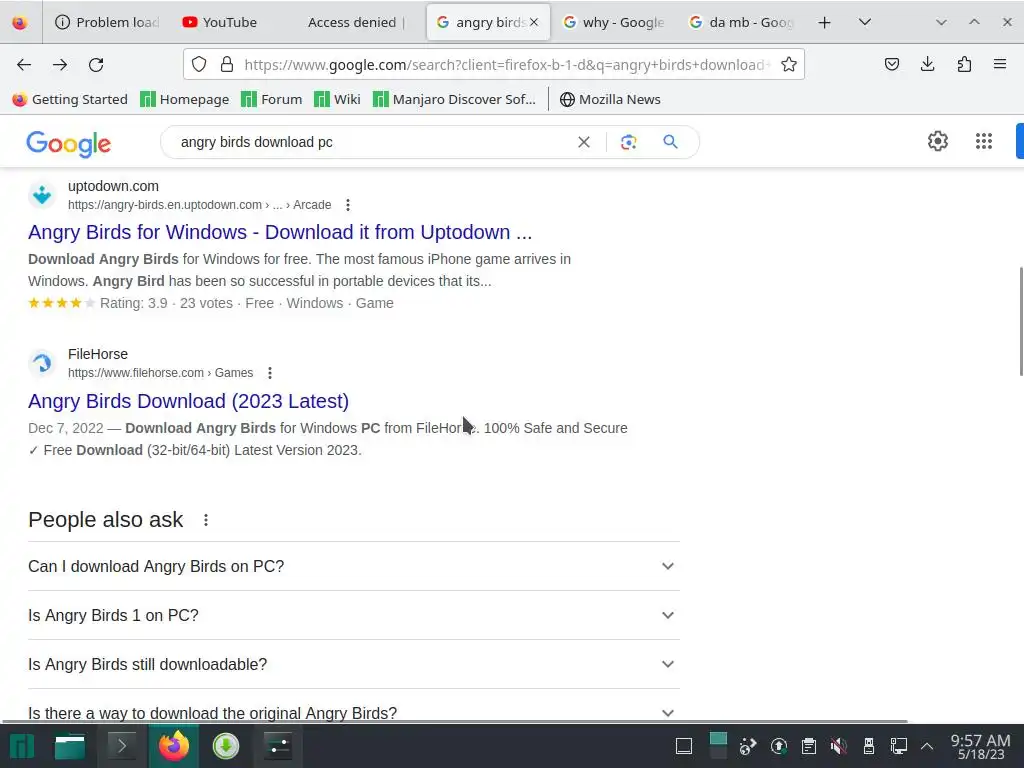Click the horizontal page scrollbar
The image size is (1024, 768).
tap(455, 721)
